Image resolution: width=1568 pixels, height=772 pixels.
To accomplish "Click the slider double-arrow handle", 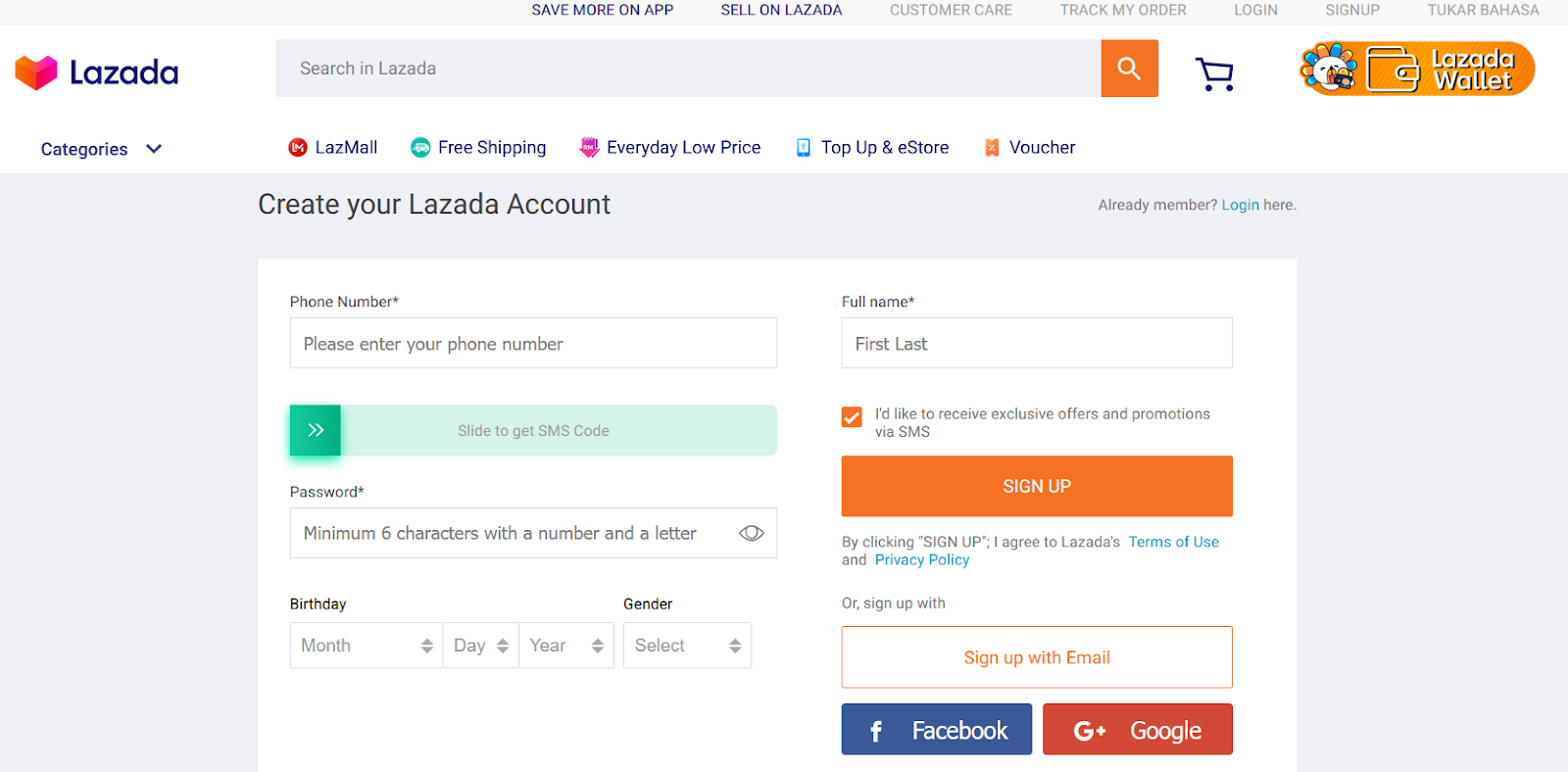I will [x=316, y=430].
